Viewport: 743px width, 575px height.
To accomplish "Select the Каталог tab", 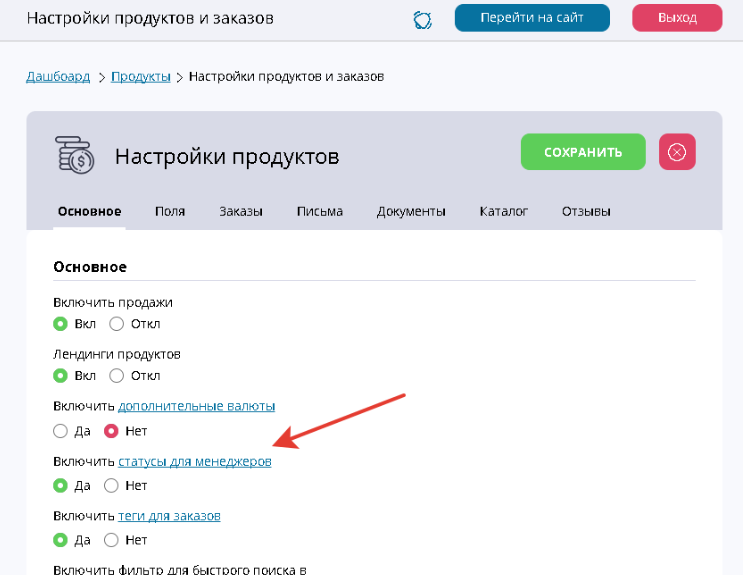I will pyautogui.click(x=504, y=211).
